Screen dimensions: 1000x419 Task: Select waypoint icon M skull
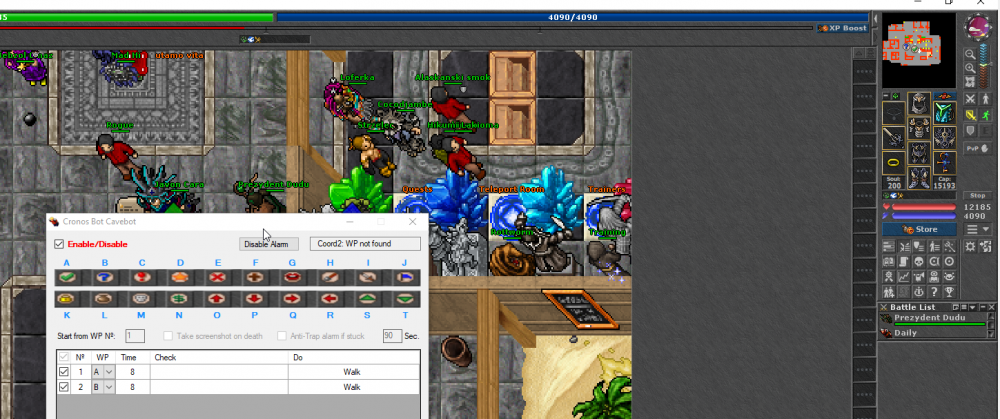coord(141,298)
